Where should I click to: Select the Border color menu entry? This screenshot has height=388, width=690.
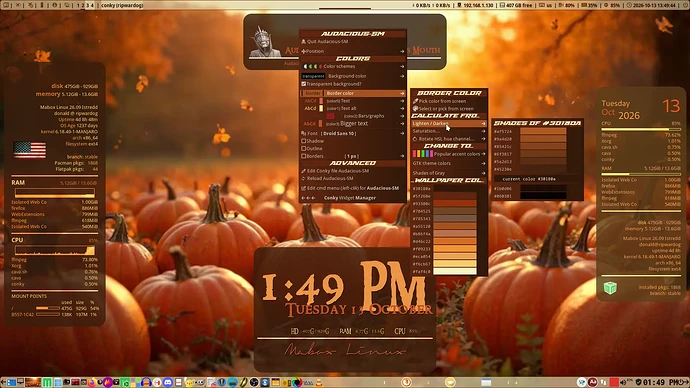(352, 93)
